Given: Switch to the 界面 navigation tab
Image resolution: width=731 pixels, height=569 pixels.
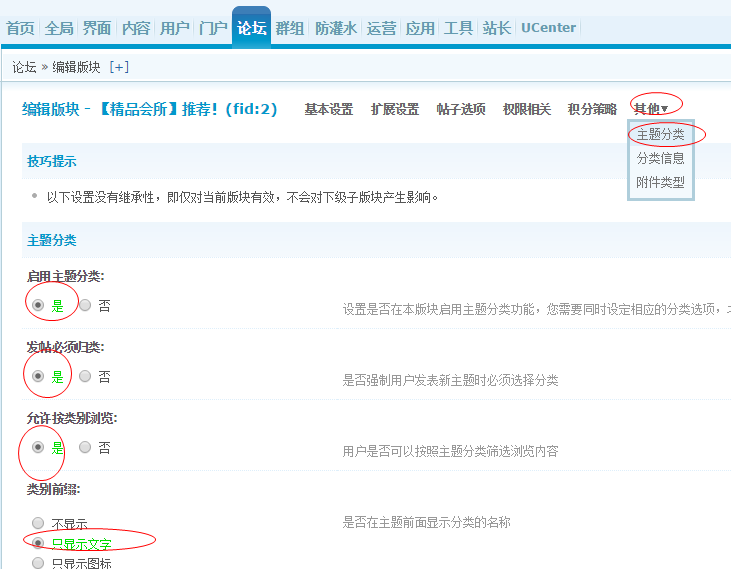Looking at the screenshot, I should [x=97, y=28].
